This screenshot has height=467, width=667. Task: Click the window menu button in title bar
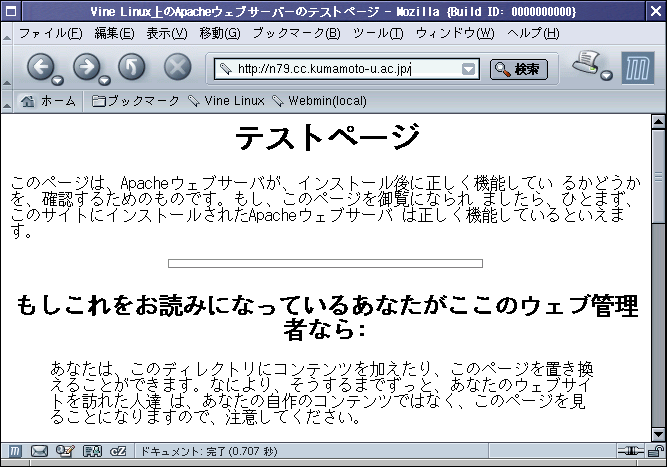(x=11, y=11)
